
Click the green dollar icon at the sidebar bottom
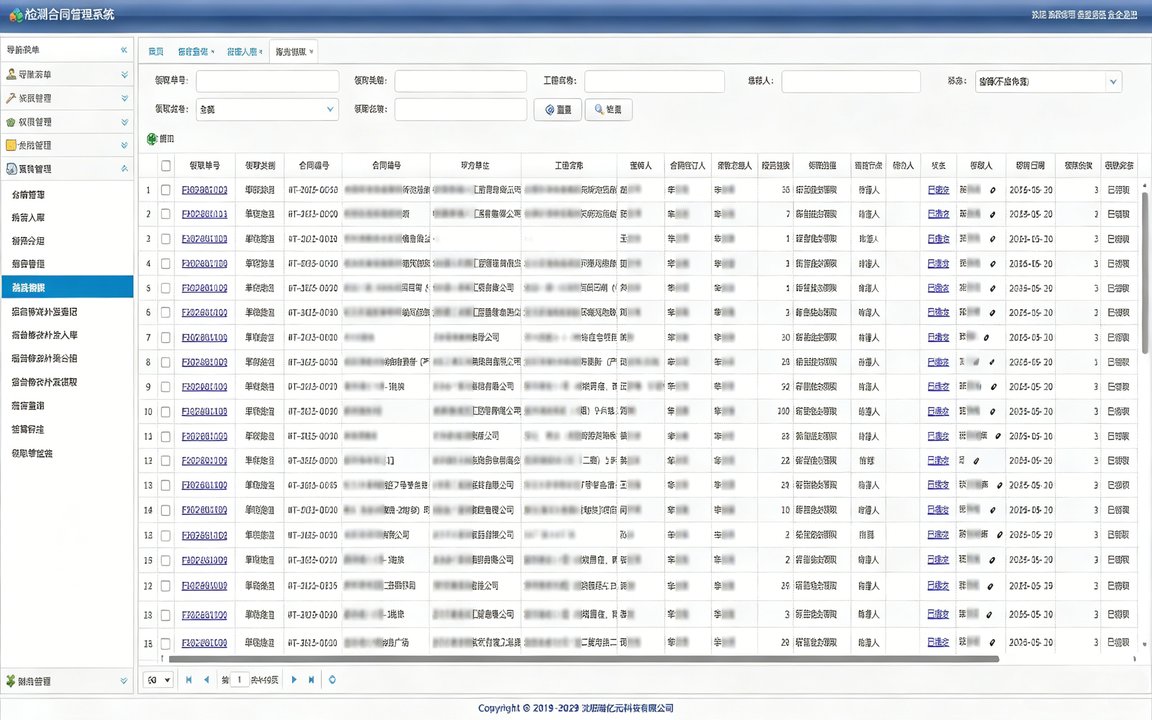pos(11,681)
